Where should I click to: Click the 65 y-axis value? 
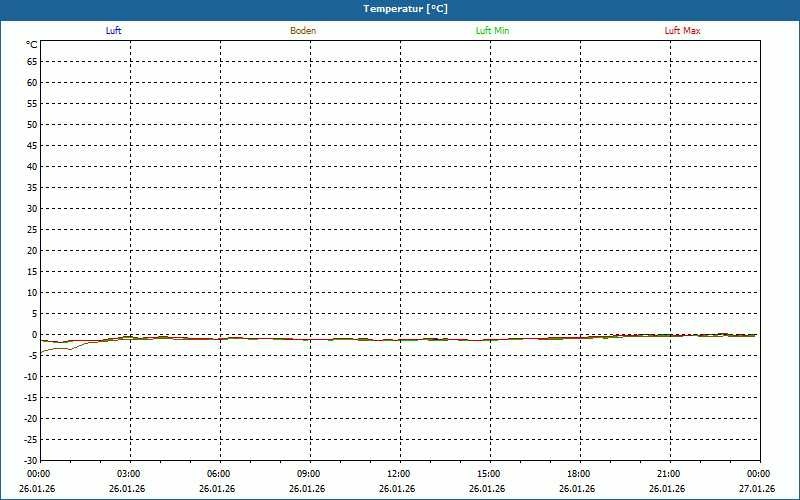(x=32, y=62)
